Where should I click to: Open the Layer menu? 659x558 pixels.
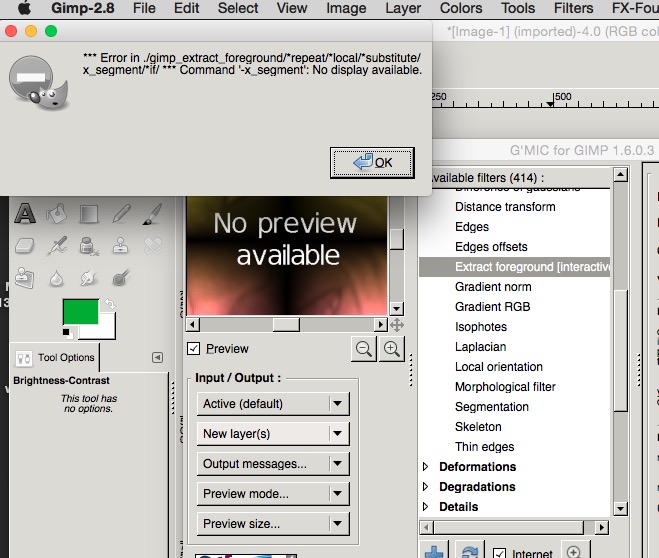pos(403,8)
